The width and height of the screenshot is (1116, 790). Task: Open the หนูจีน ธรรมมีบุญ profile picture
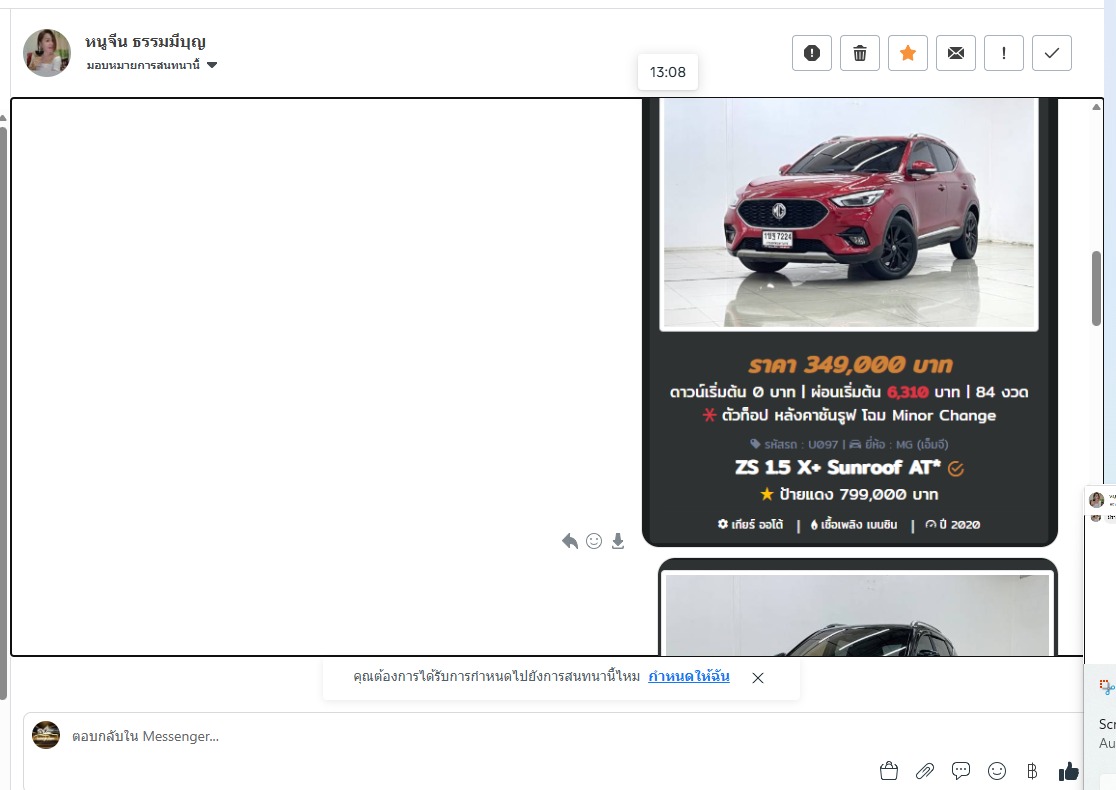(47, 53)
